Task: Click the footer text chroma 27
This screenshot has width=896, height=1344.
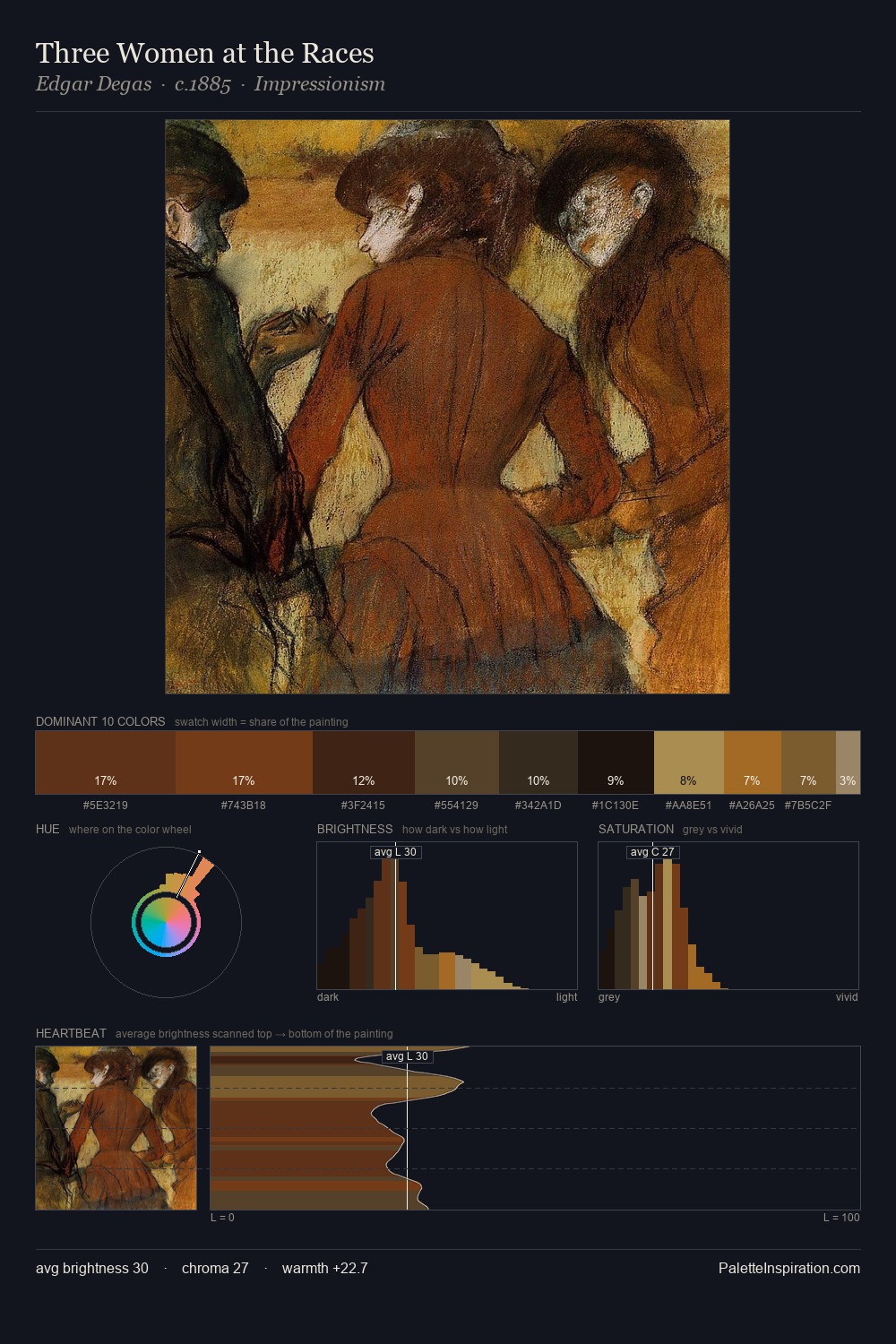Action: [215, 1268]
